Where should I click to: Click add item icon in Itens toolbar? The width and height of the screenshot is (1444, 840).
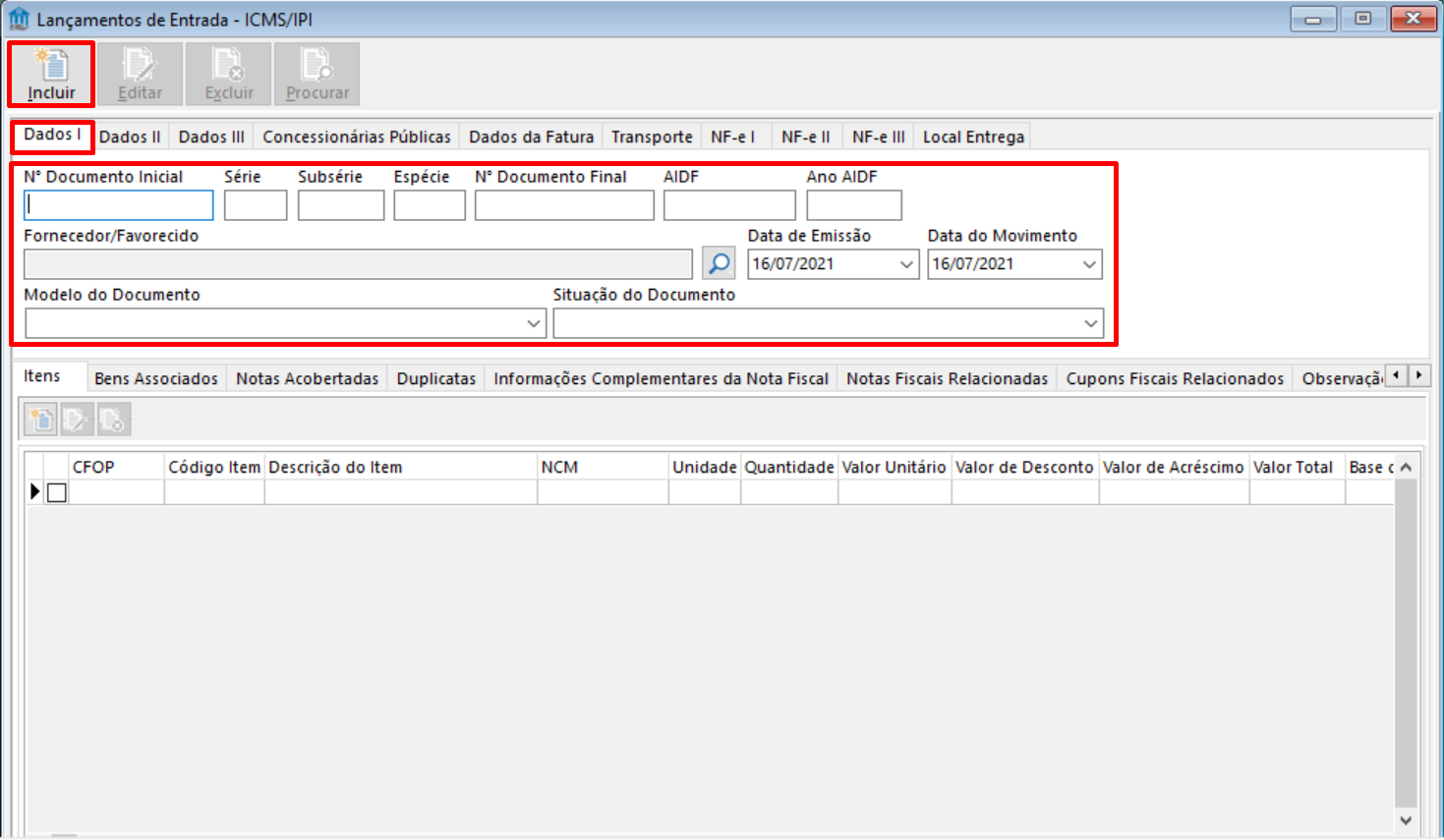point(40,420)
